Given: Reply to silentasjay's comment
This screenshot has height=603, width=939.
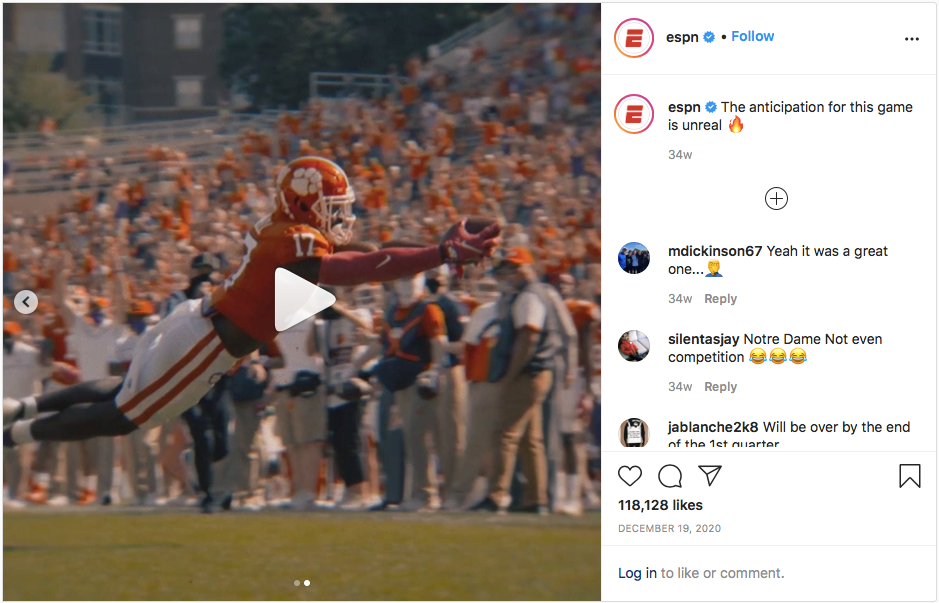Looking at the screenshot, I should [x=720, y=387].
